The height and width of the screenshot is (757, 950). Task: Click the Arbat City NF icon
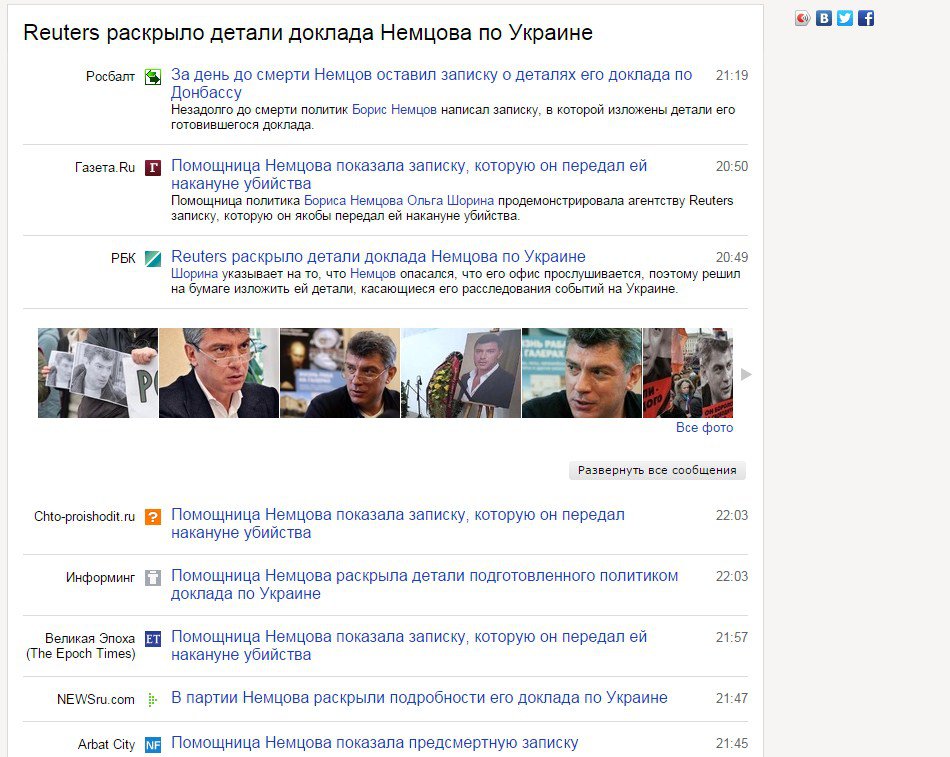152,742
